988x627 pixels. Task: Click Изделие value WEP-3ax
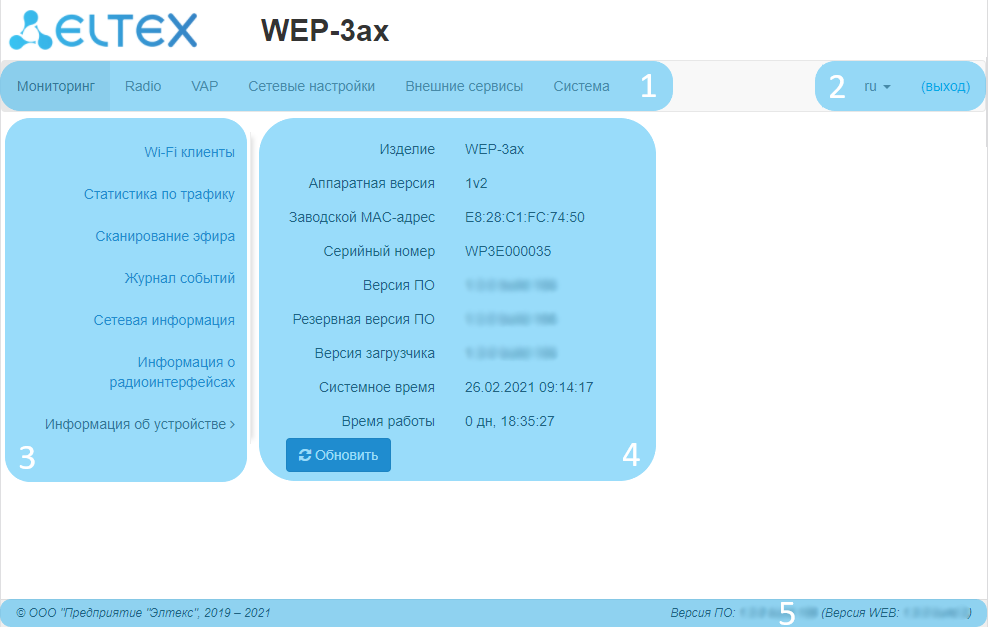[x=495, y=149]
